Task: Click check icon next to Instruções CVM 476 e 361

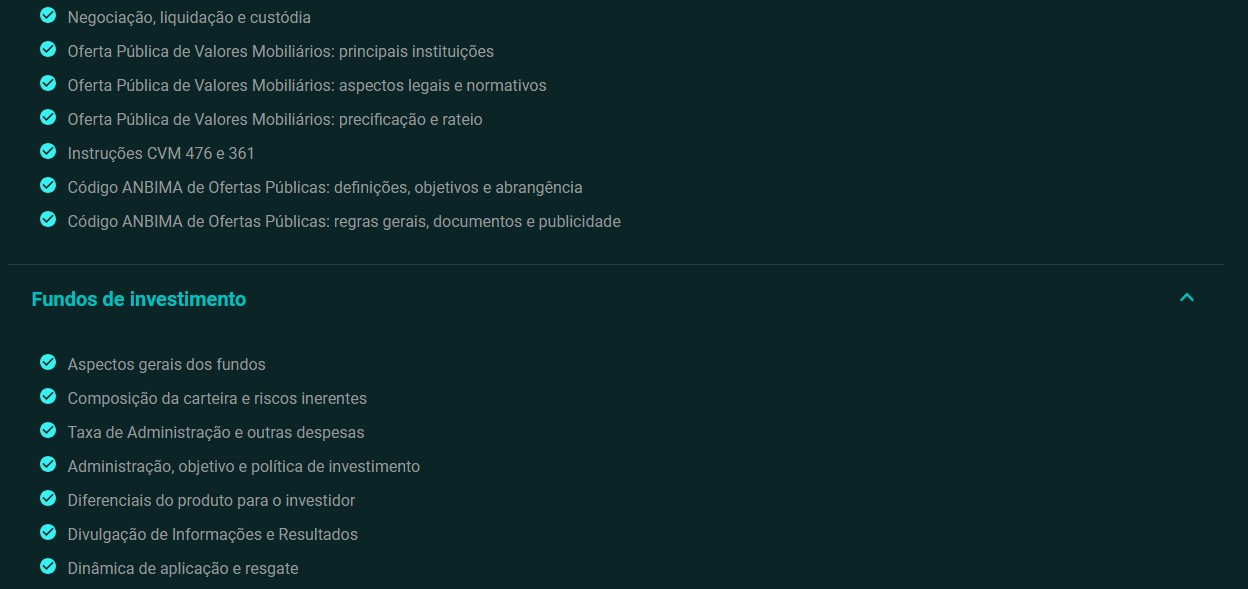Action: 47,152
